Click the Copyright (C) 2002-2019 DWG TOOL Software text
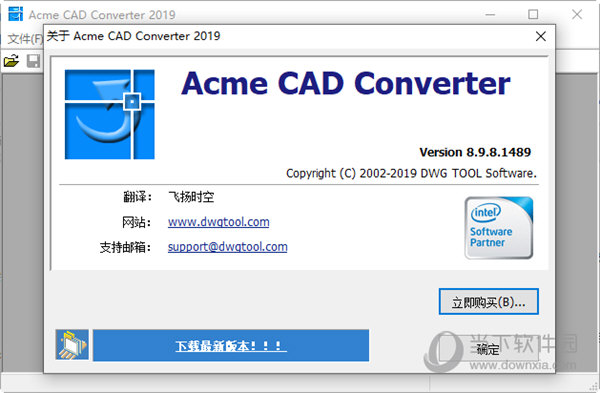600x393 pixels. 411,173
